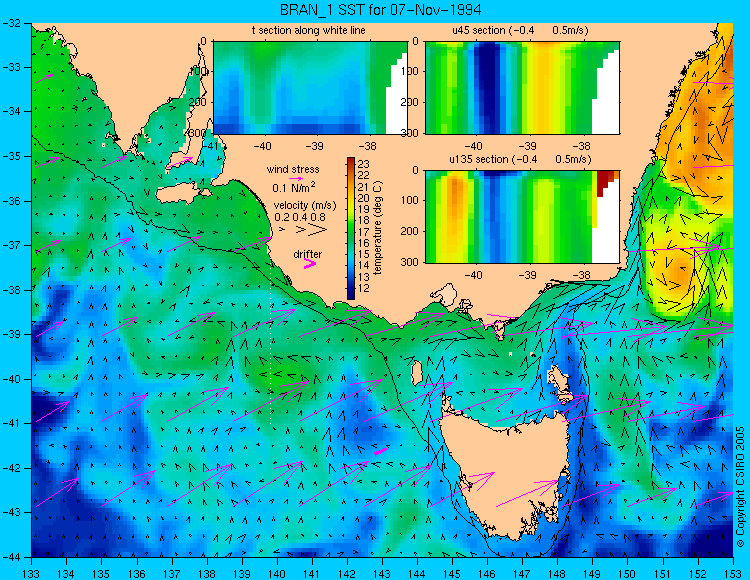Screen dimensions: 750x580
Task: Click the "temperature (deg C)" colour bar label
Action: coord(378,228)
